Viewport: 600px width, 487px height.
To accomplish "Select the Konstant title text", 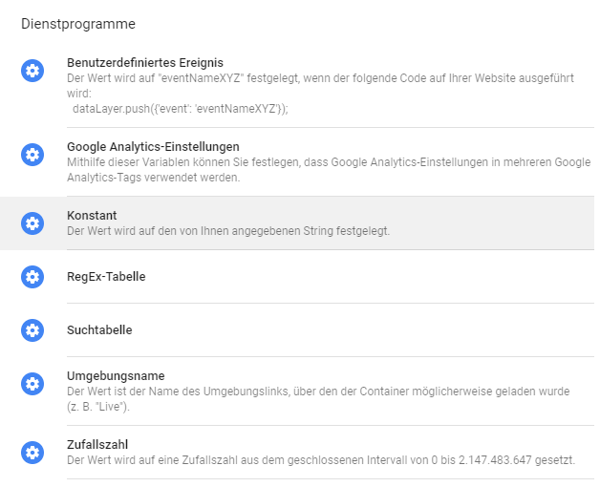I will coord(92,216).
